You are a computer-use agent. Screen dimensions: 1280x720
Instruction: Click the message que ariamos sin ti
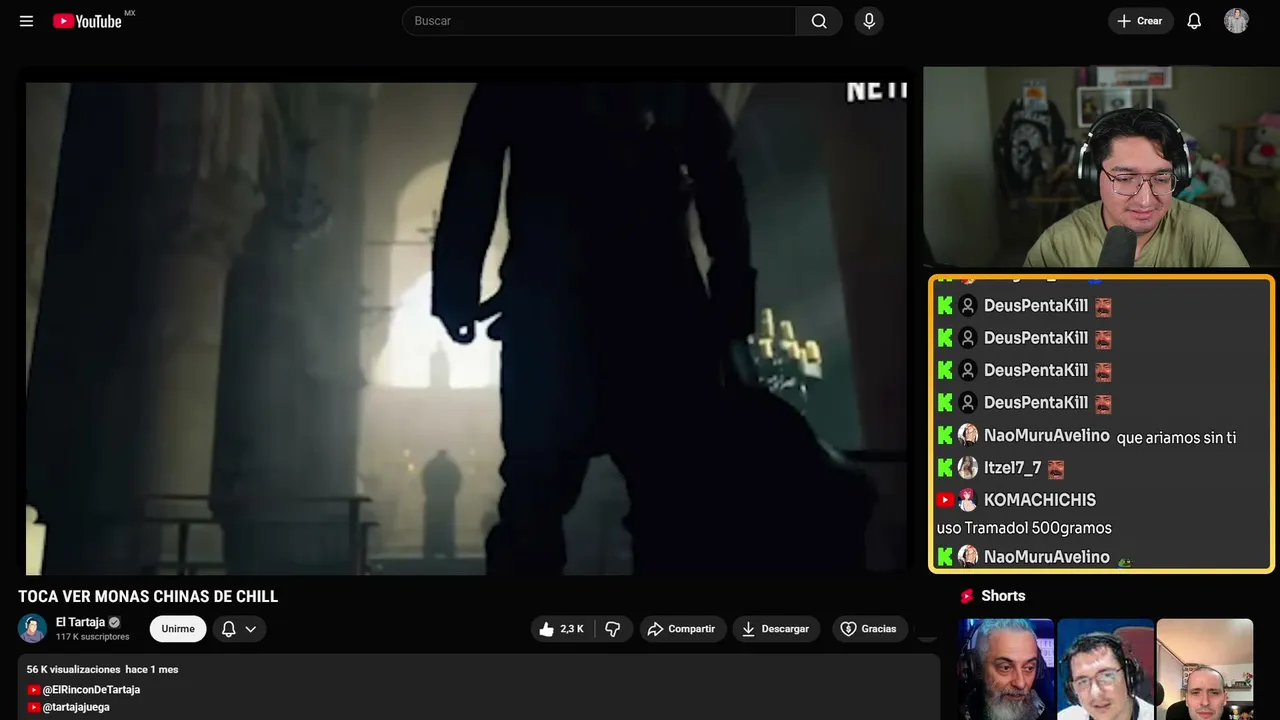(1176, 438)
